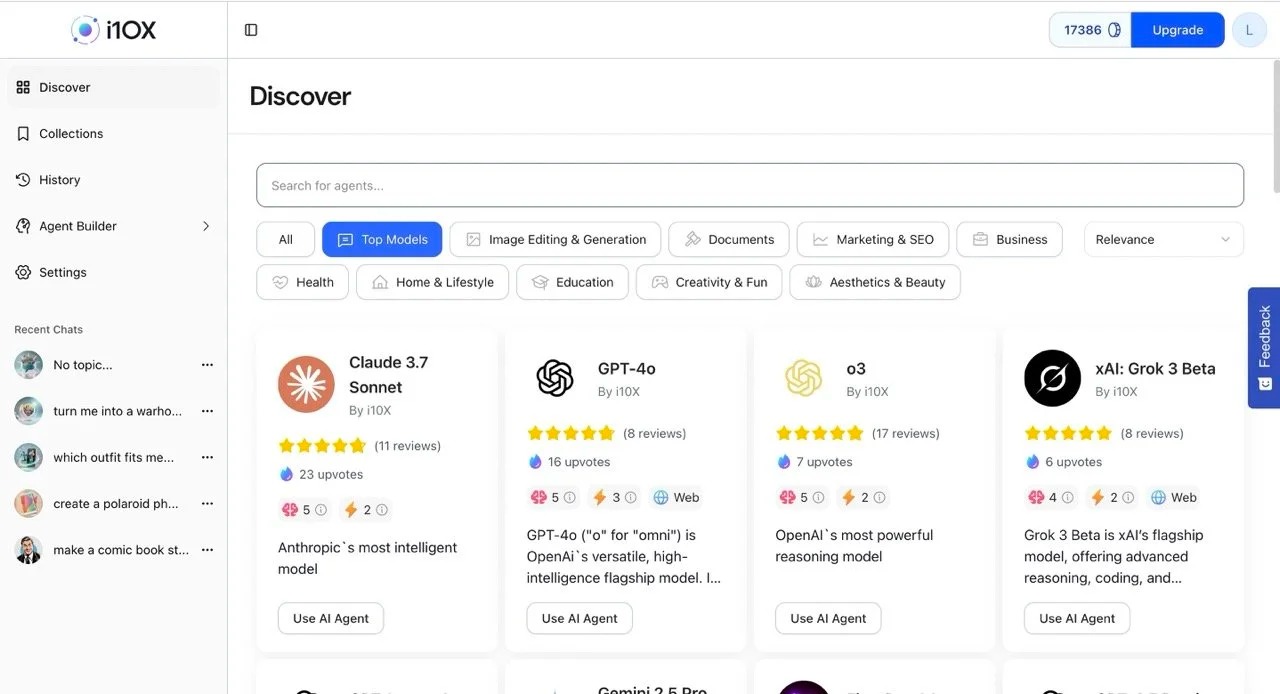
Task: Toggle the Education category filter
Action: [571, 282]
